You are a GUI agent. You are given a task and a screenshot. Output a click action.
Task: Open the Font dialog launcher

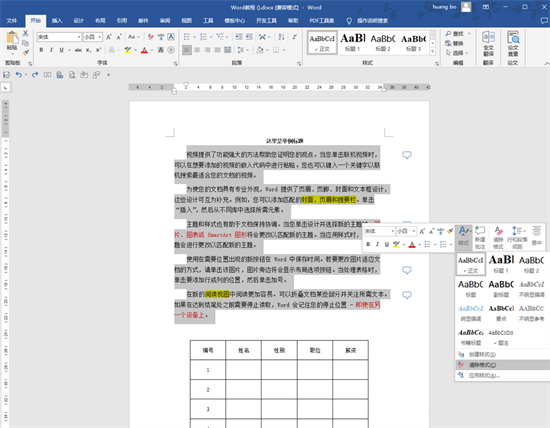[x=175, y=63]
